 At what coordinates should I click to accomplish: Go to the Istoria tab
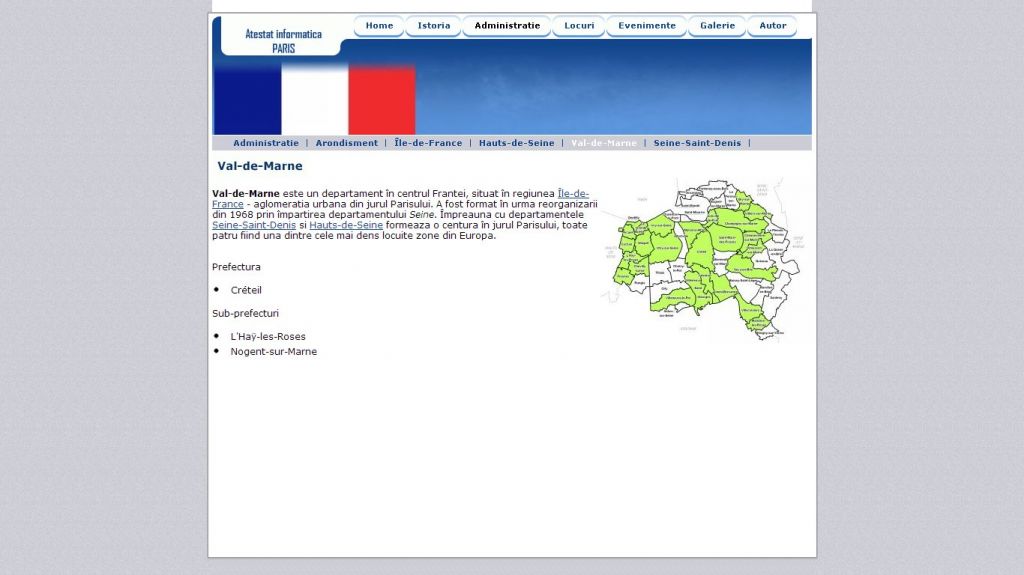[x=434, y=26]
